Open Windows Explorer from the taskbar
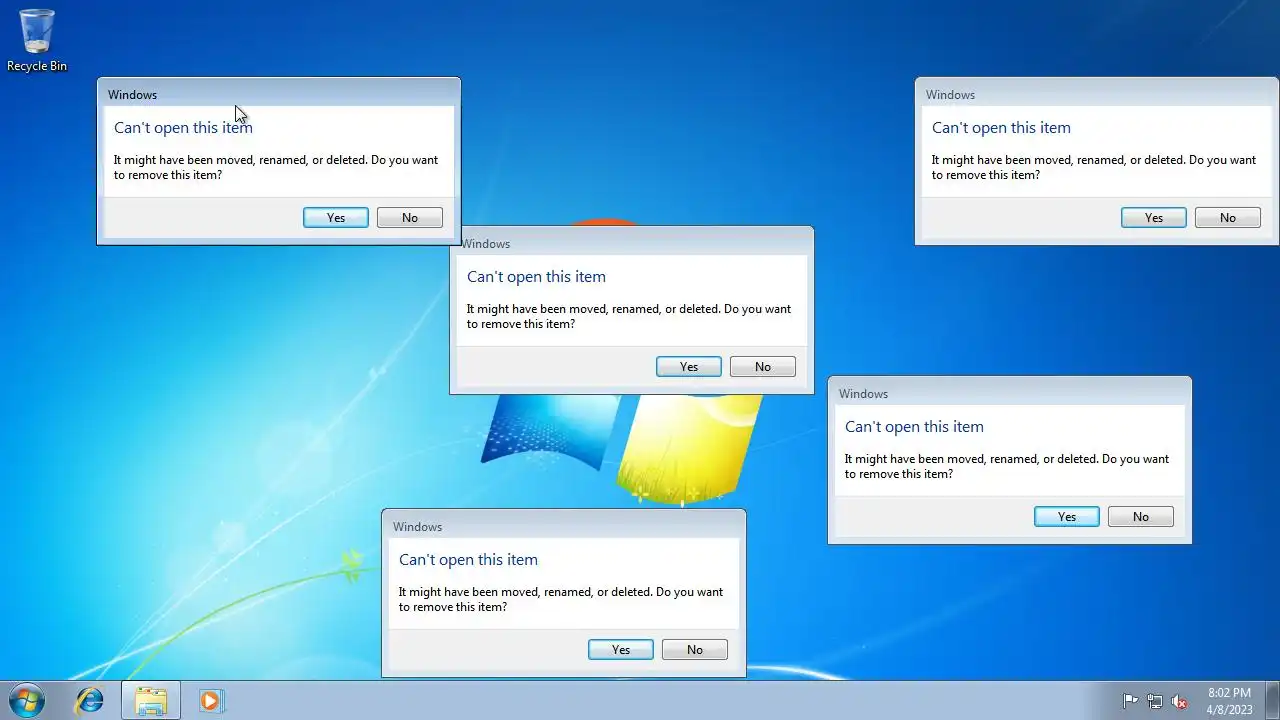The height and width of the screenshot is (720, 1280). 151,700
